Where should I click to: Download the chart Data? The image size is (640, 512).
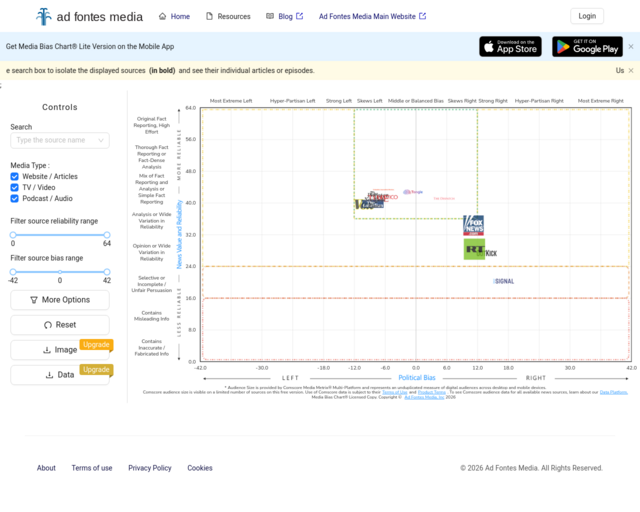click(x=60, y=375)
